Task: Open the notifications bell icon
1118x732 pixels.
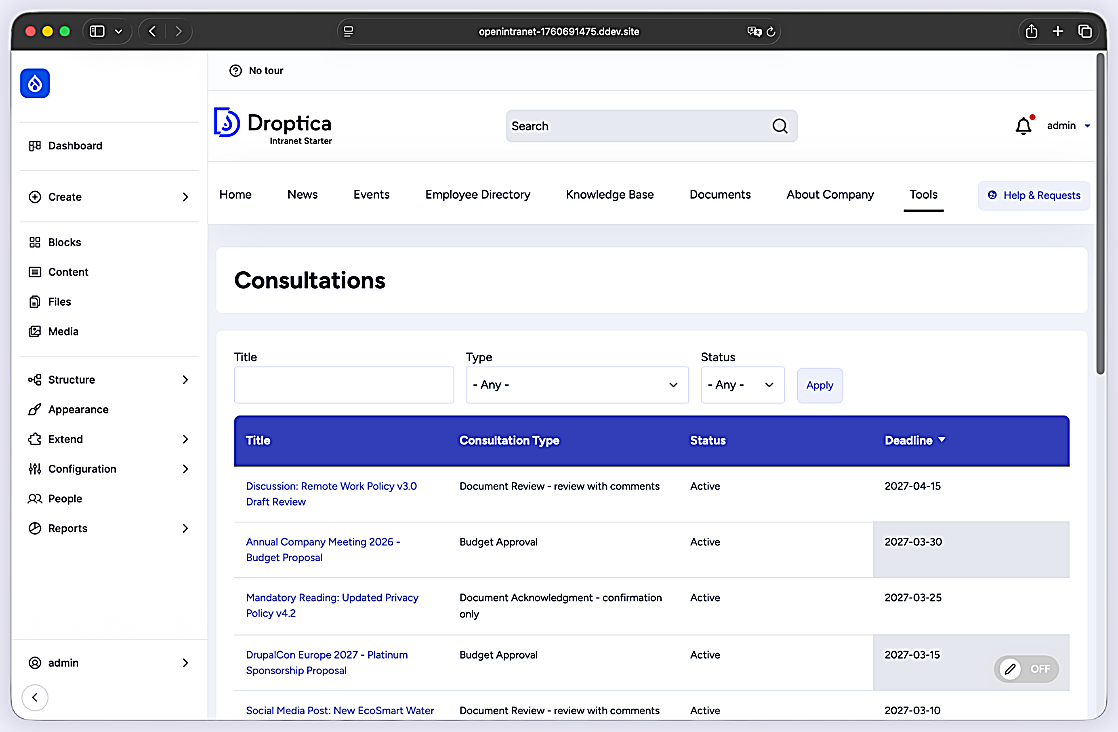Action: (x=1024, y=125)
